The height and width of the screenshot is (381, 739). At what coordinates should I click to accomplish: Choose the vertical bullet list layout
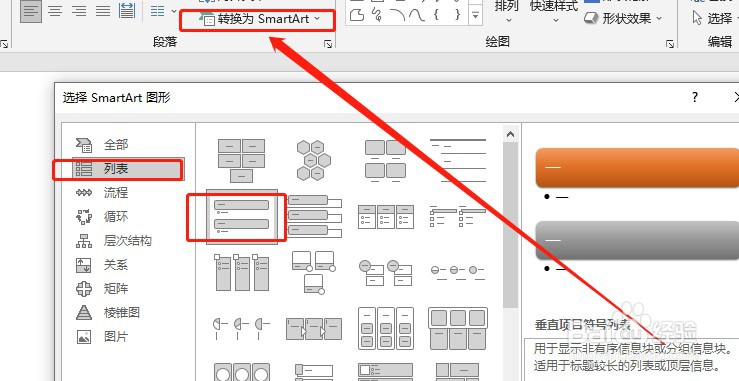pos(241,216)
